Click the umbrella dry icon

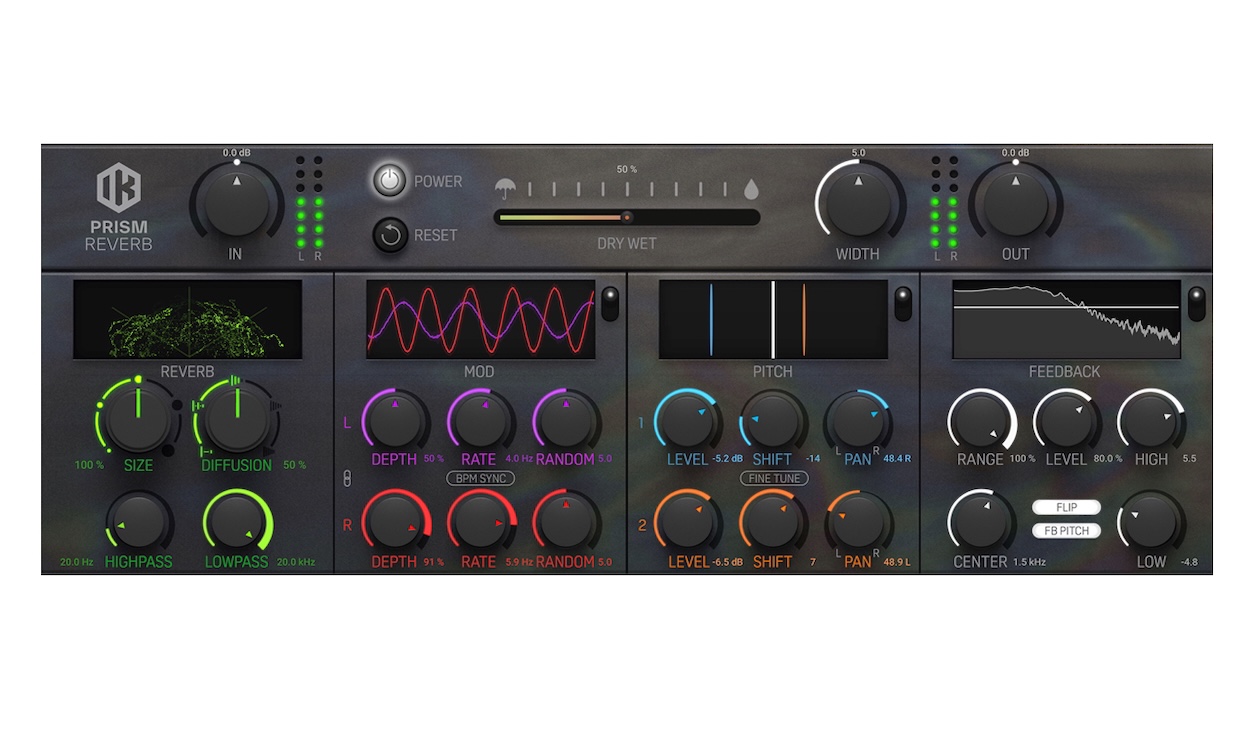click(x=507, y=188)
